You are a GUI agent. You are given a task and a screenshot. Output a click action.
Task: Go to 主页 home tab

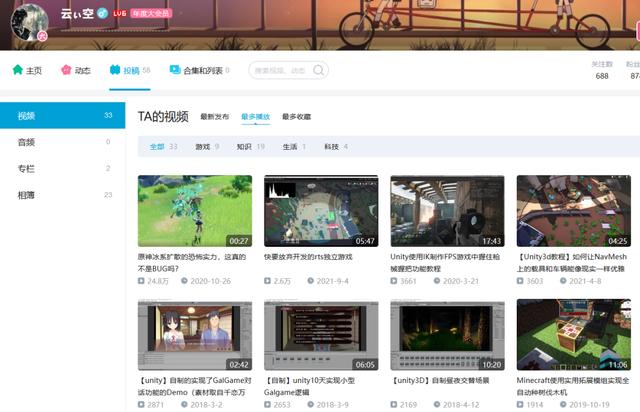[27, 71]
